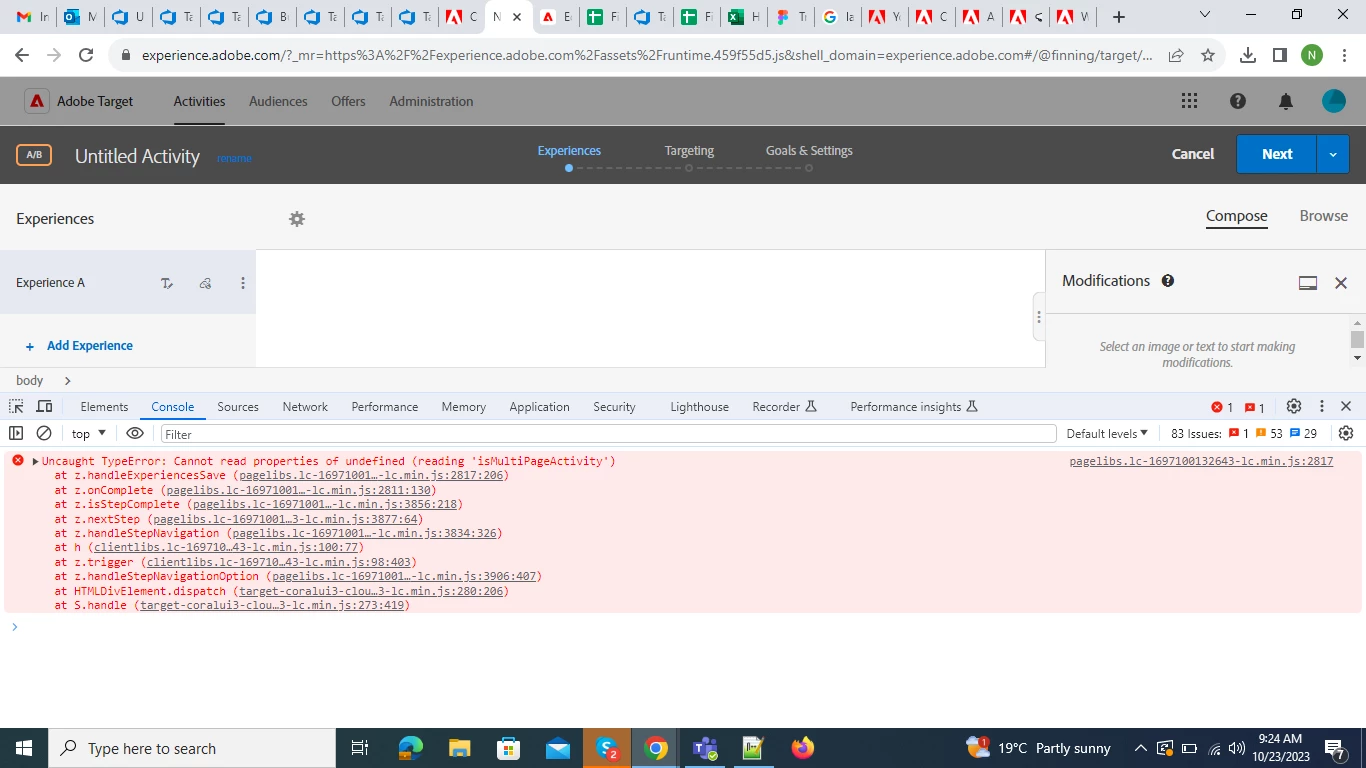Open Microsoft Teams from taskbar
This screenshot has height=768, width=1366.
pyautogui.click(x=705, y=748)
